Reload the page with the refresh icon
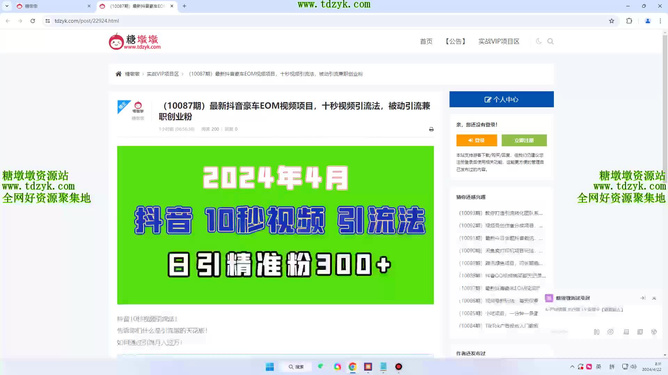 tap(33, 20)
